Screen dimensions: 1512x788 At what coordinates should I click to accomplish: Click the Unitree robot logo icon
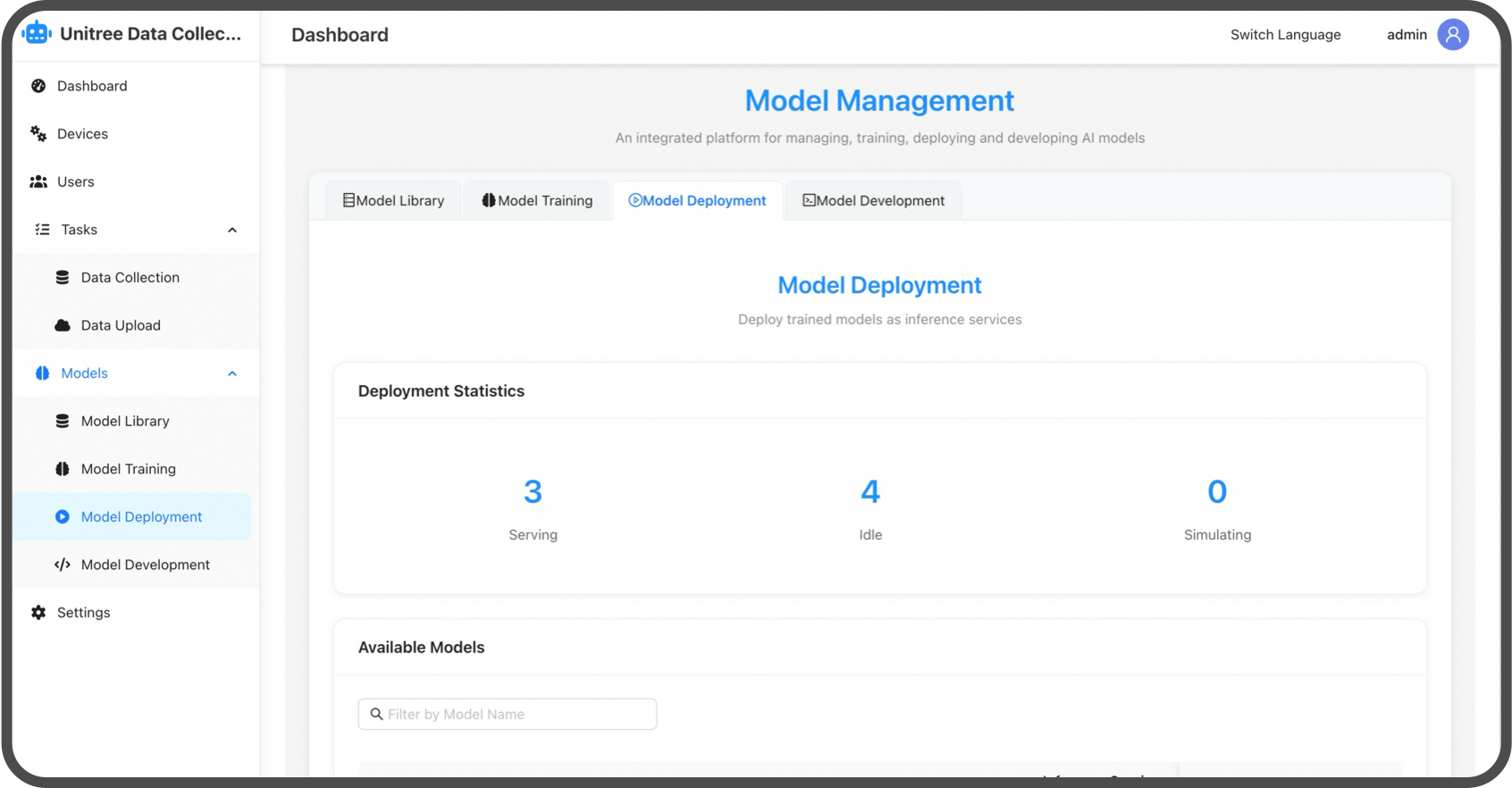(x=37, y=34)
